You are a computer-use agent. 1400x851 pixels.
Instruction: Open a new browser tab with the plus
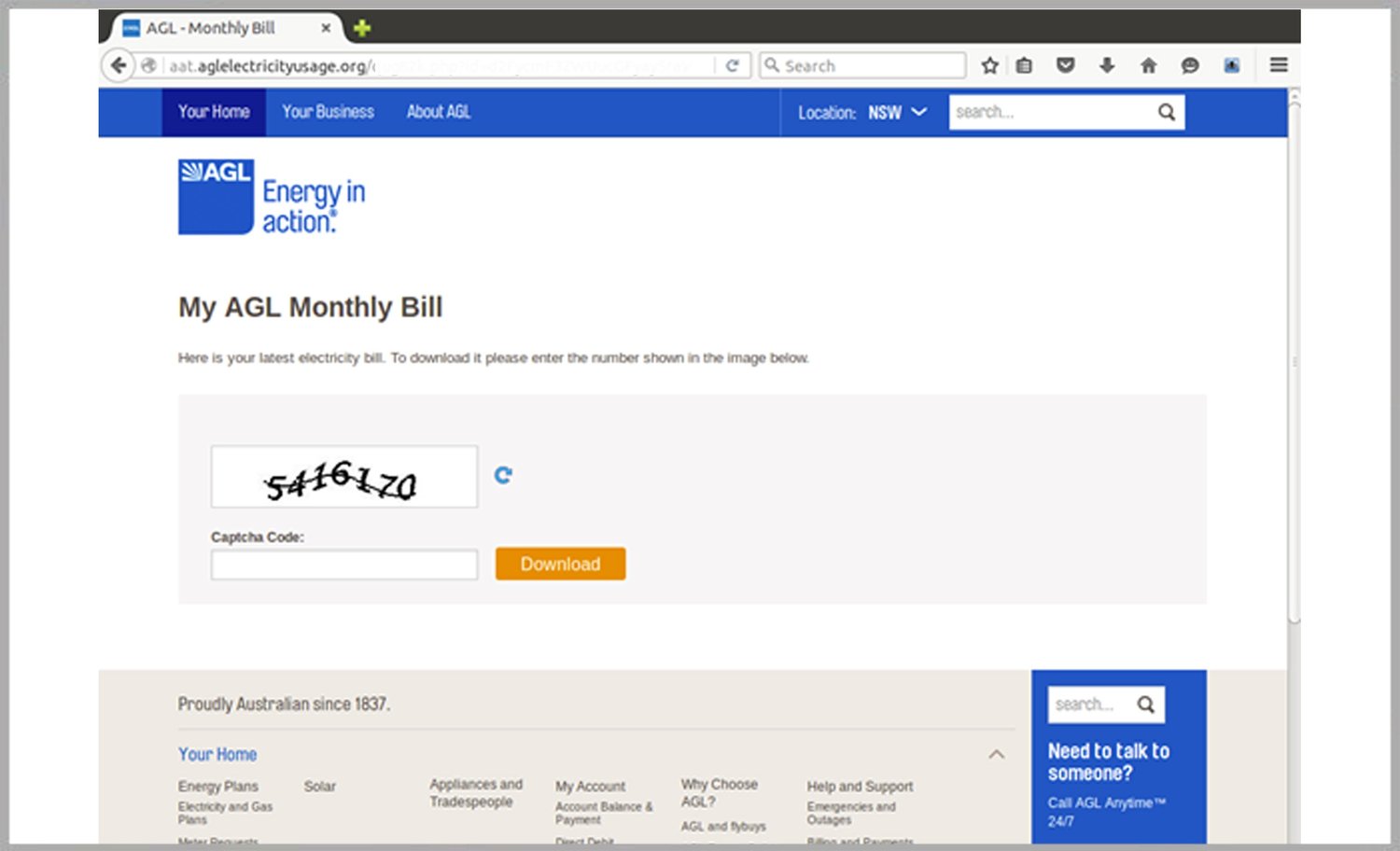[360, 27]
